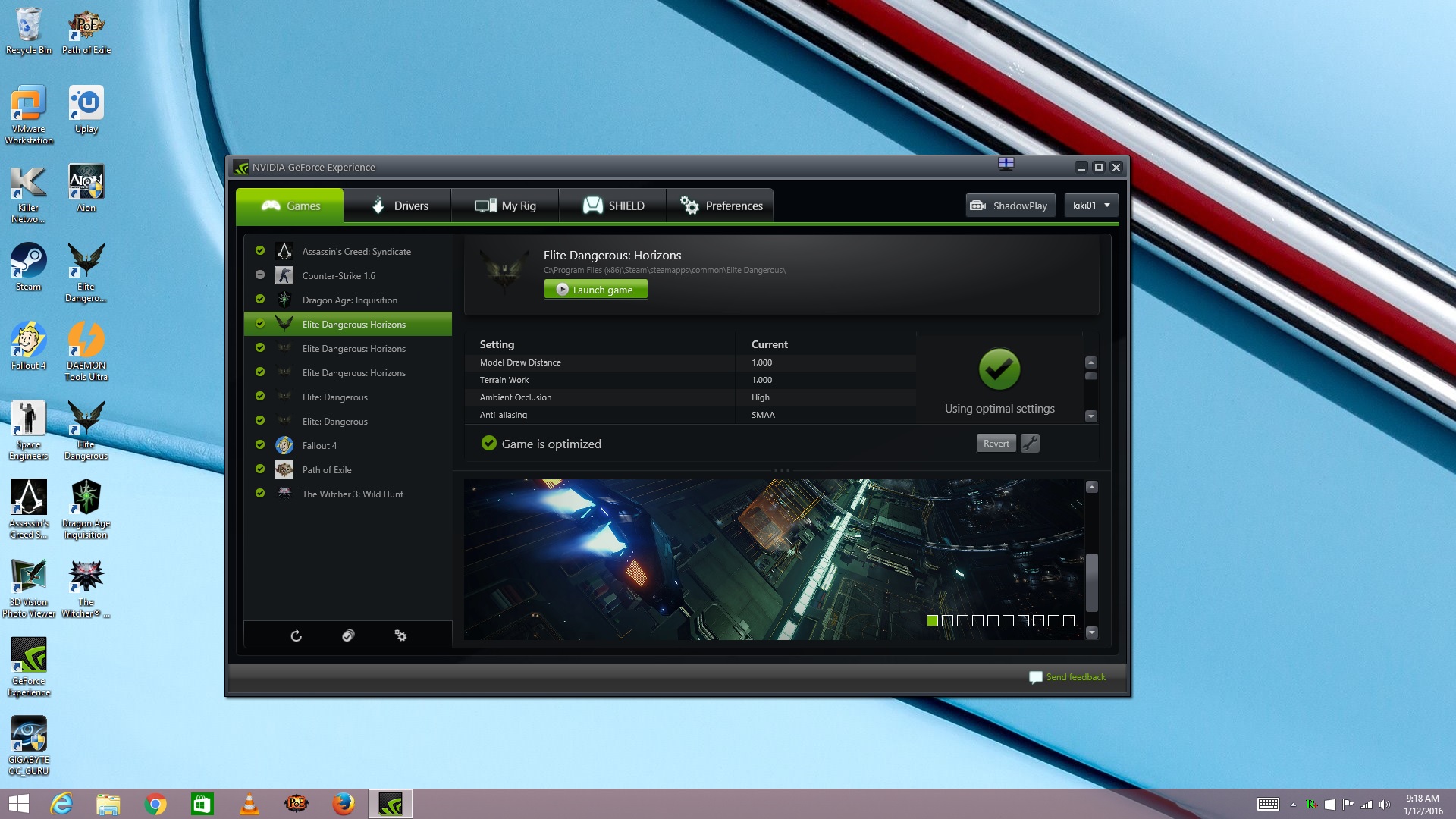Click status indicator beside Counter-Strike 1.6
Viewport: 1456px width, 819px height.
260,275
